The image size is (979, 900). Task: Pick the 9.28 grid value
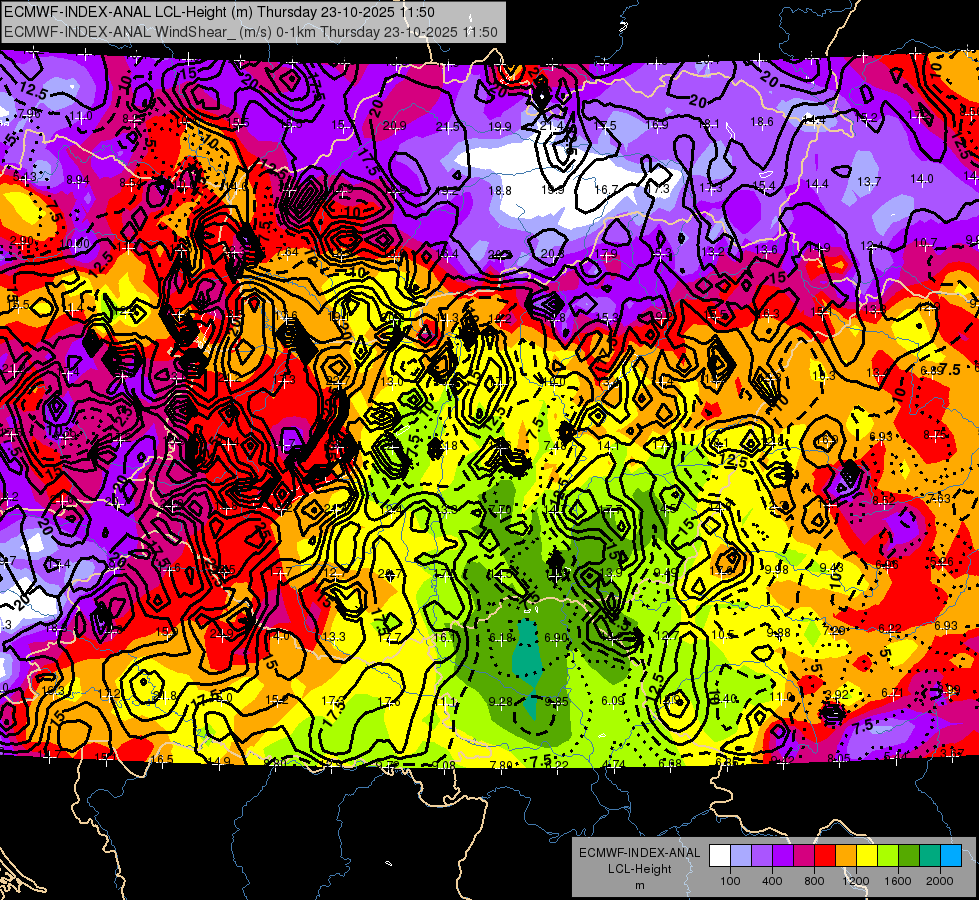(500, 701)
